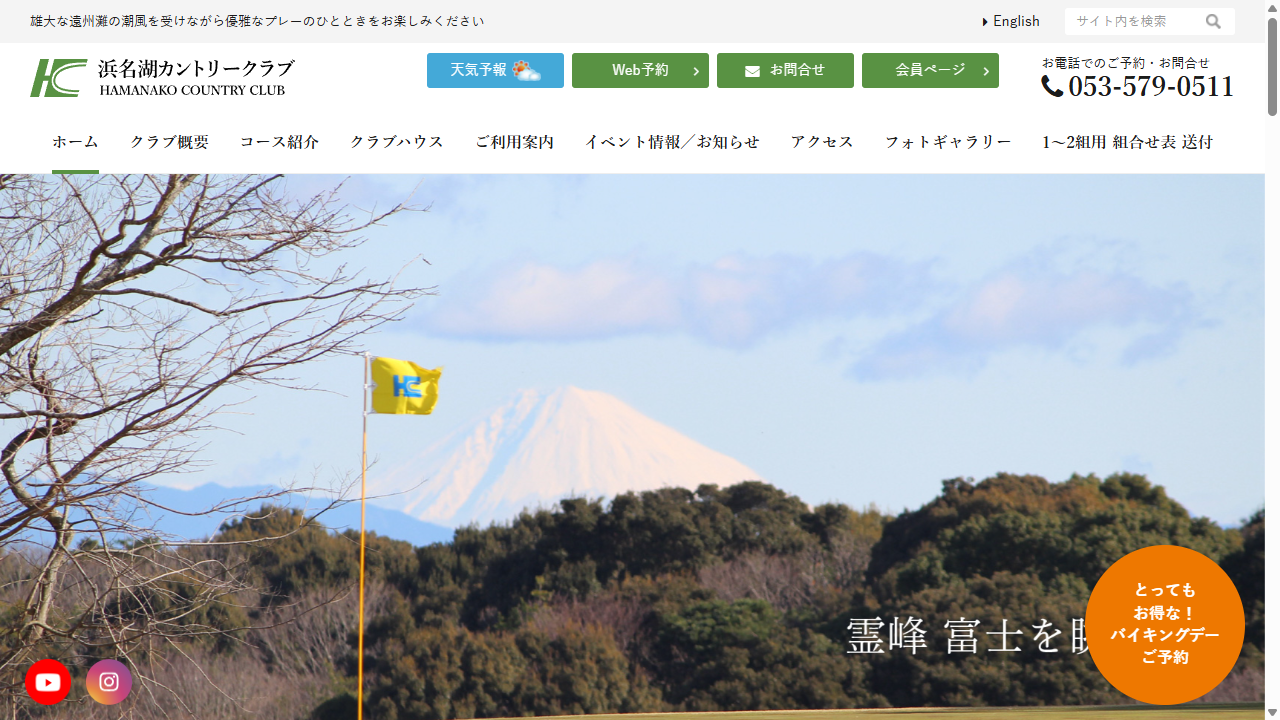Screen dimensions: 1280x720
Task: Open イベント情報／お知らせ menu item
Action: (672, 142)
